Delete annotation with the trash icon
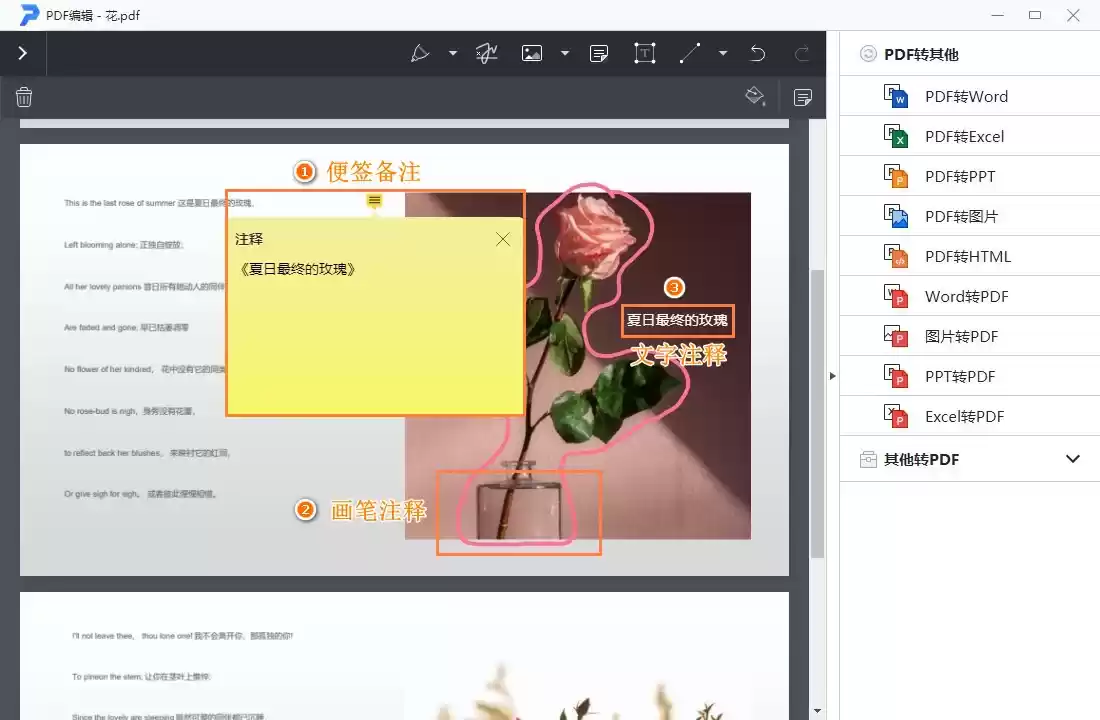 point(24,96)
